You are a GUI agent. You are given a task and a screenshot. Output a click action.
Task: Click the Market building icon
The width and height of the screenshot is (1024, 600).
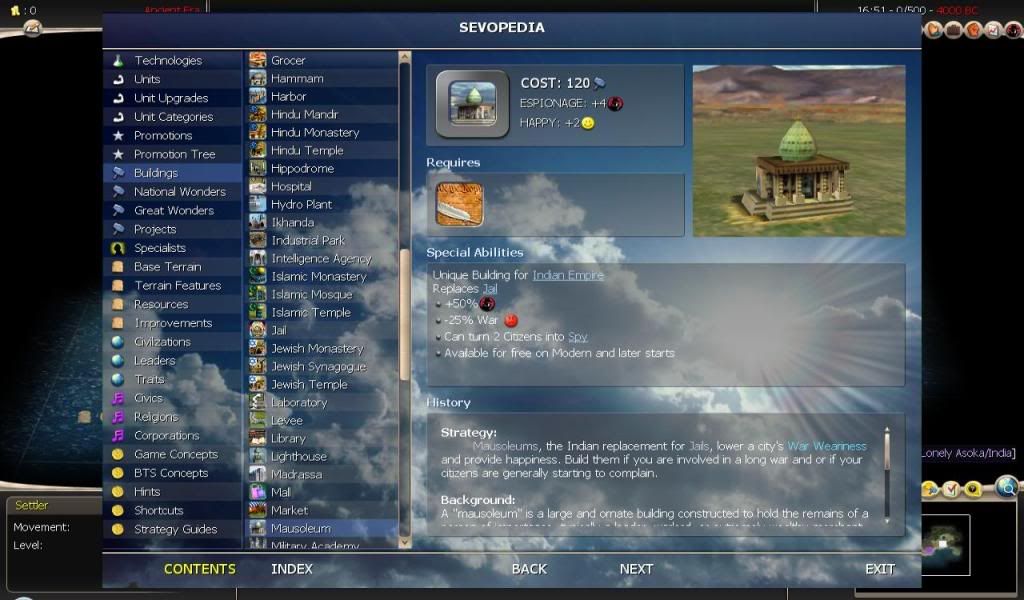258,510
